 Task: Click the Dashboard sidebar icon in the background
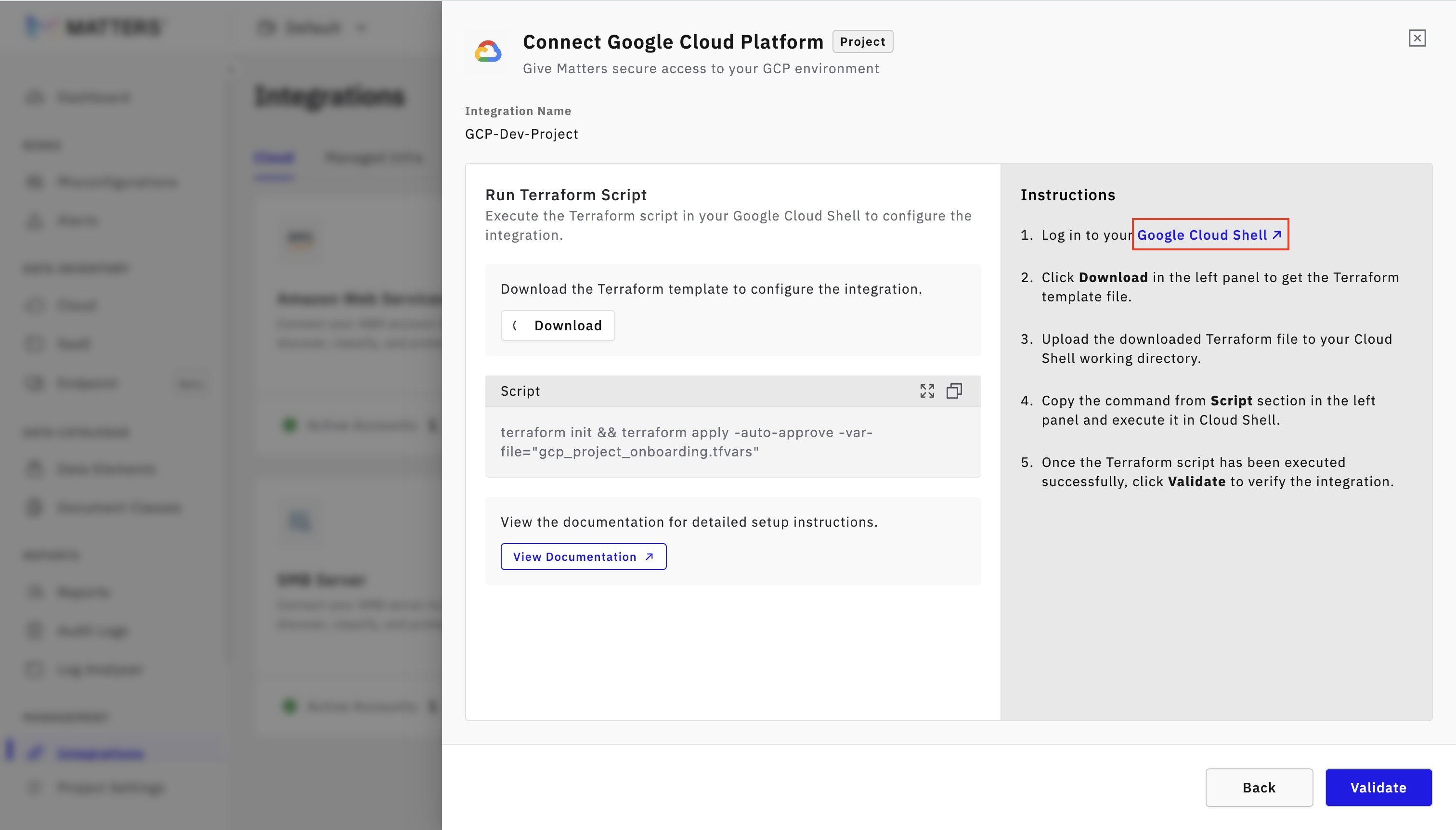point(35,97)
